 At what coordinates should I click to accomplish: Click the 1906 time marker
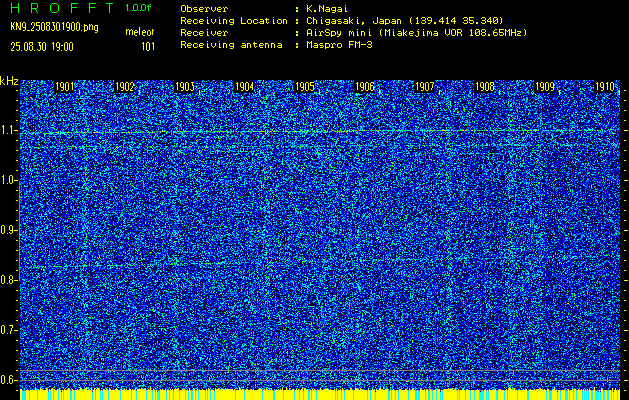point(365,87)
